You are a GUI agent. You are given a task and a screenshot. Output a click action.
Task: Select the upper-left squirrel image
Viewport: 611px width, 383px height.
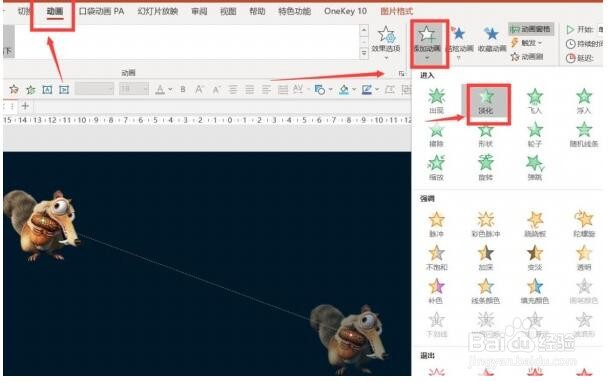click(x=42, y=225)
